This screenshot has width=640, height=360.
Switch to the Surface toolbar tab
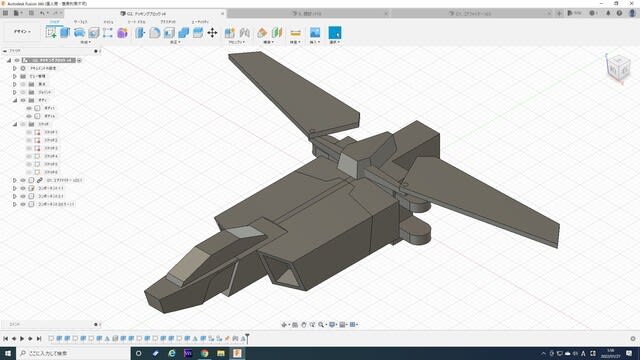click(80, 22)
